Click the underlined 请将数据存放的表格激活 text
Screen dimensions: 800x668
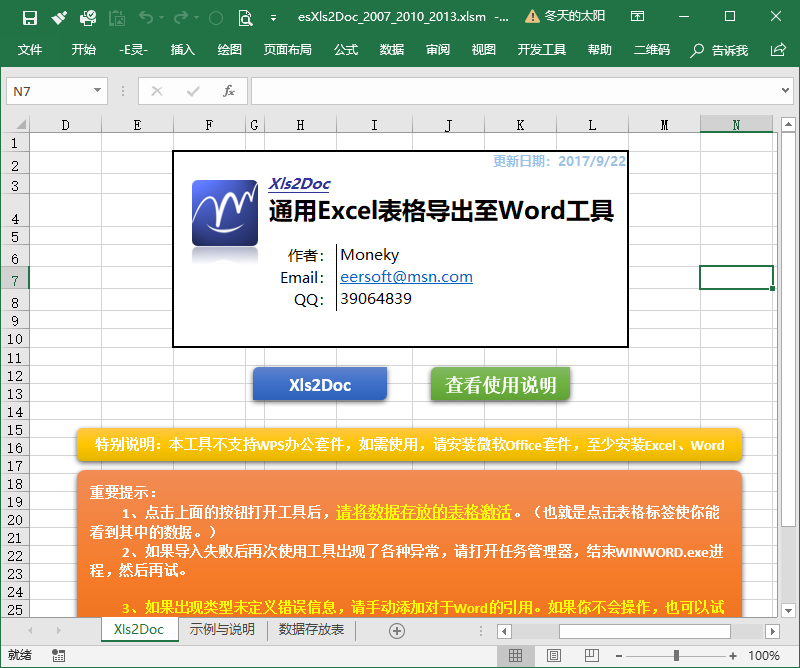423,512
